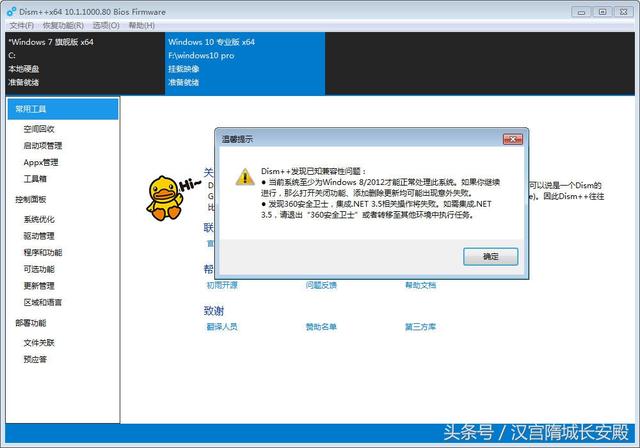Select the 控制面板 section header
640x448 pixels.
(x=31, y=199)
